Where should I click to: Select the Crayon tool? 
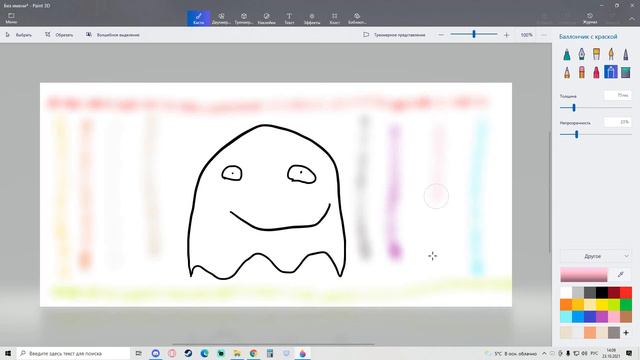pos(596,73)
